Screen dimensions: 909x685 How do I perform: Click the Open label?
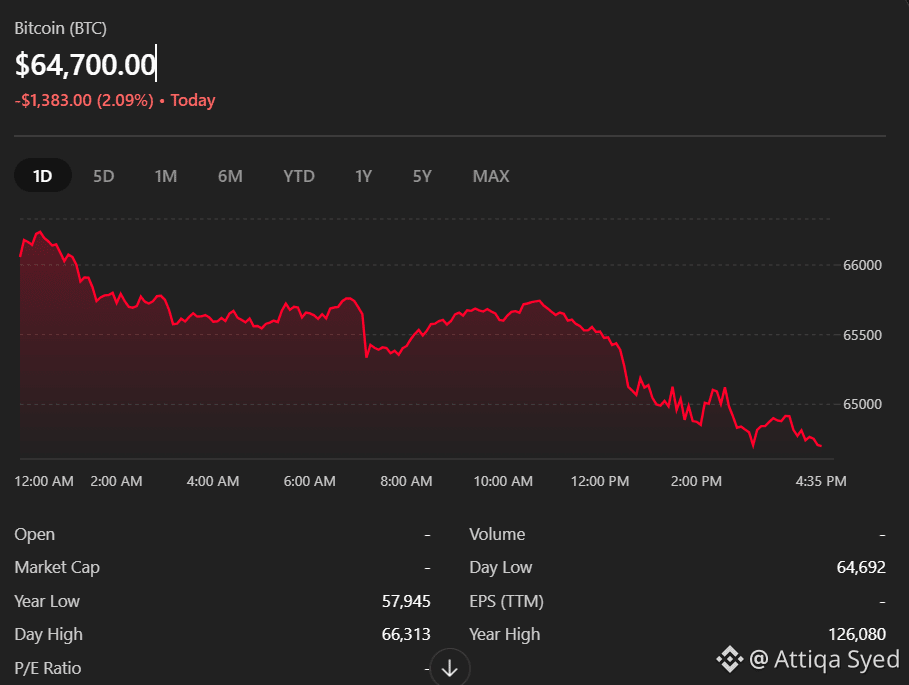pos(35,534)
